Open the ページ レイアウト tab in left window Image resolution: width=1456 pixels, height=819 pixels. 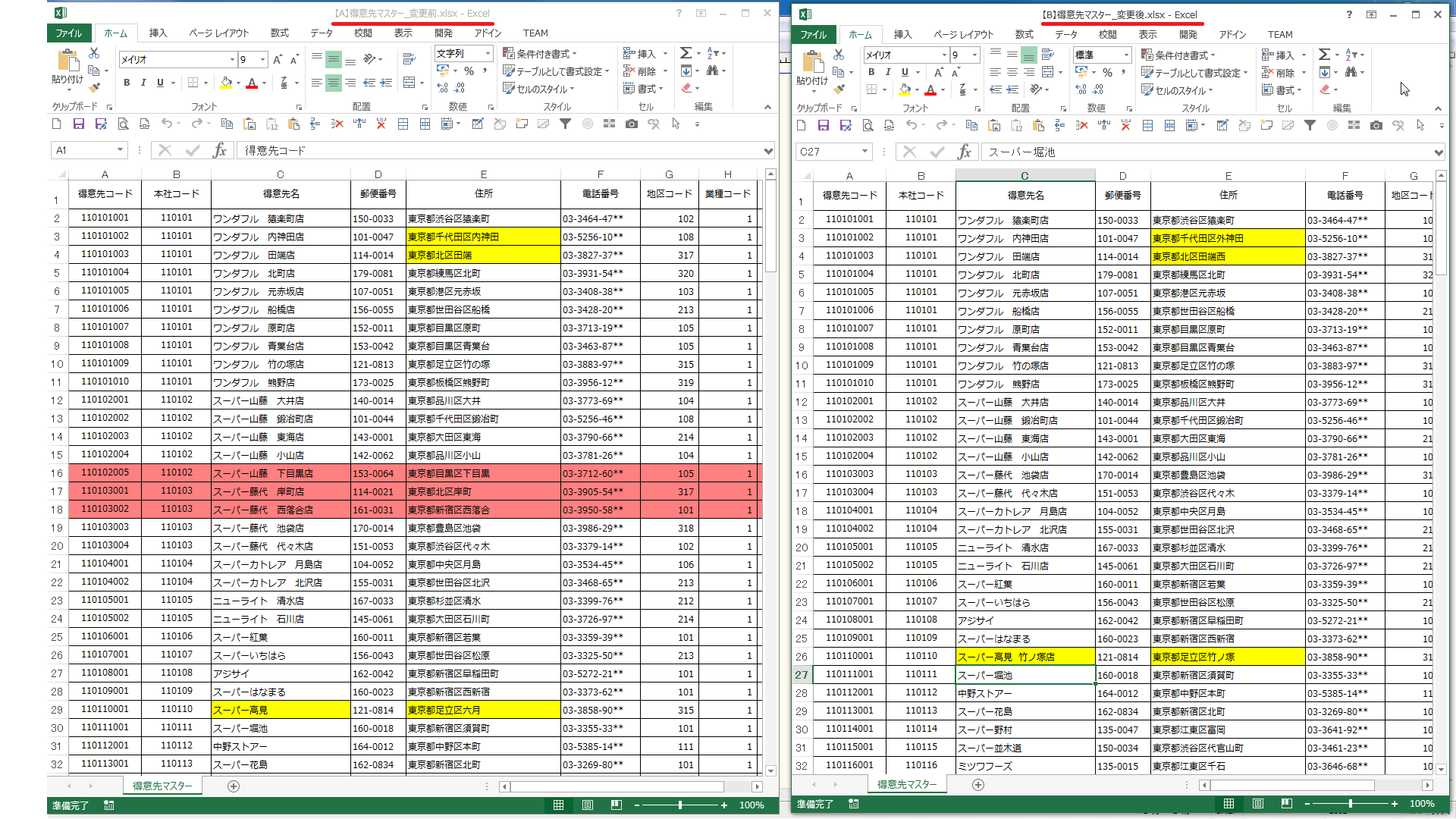[218, 33]
